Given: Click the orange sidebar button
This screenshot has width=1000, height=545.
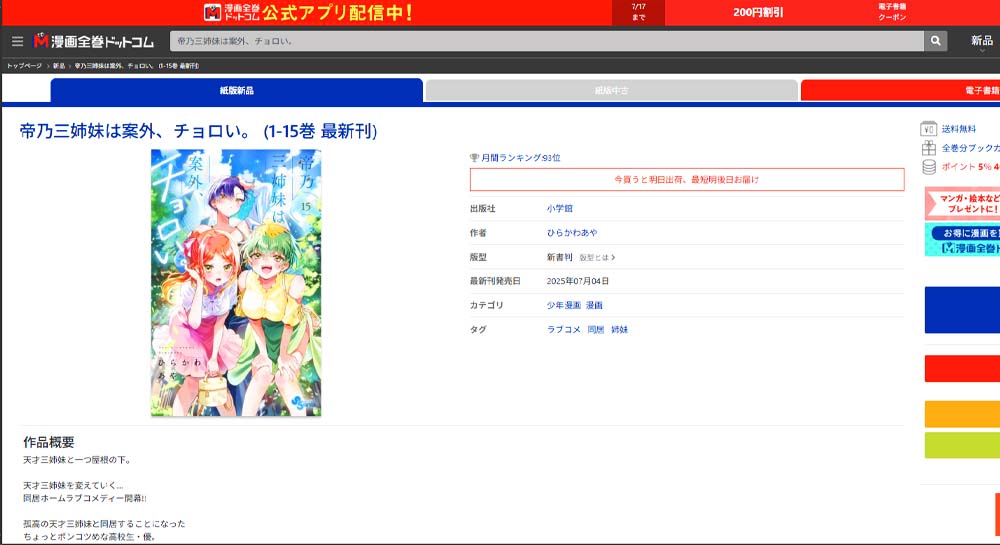Looking at the screenshot, I should coord(962,414).
